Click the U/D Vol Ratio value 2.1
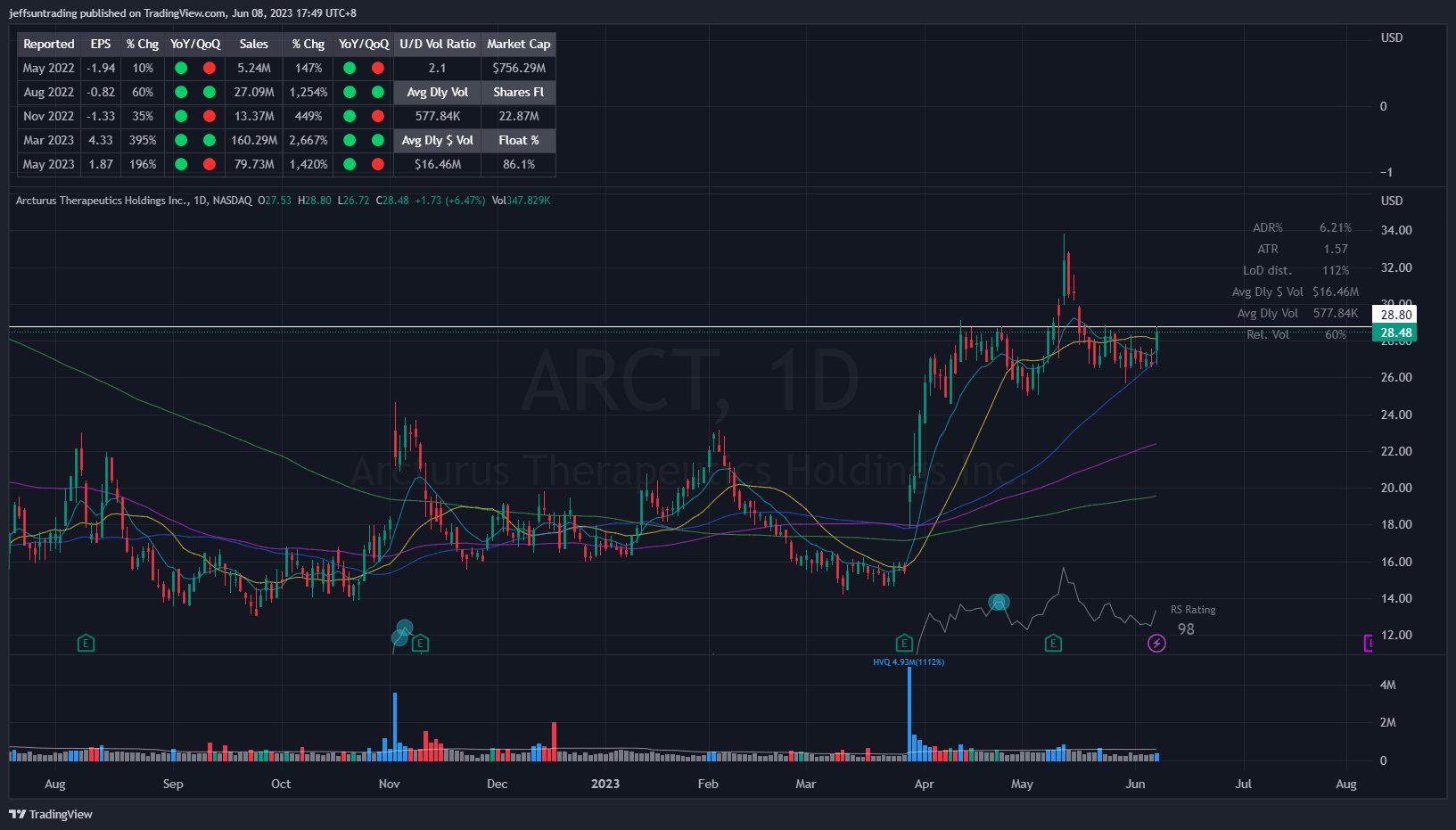The height and width of the screenshot is (830, 1456). 438,68
